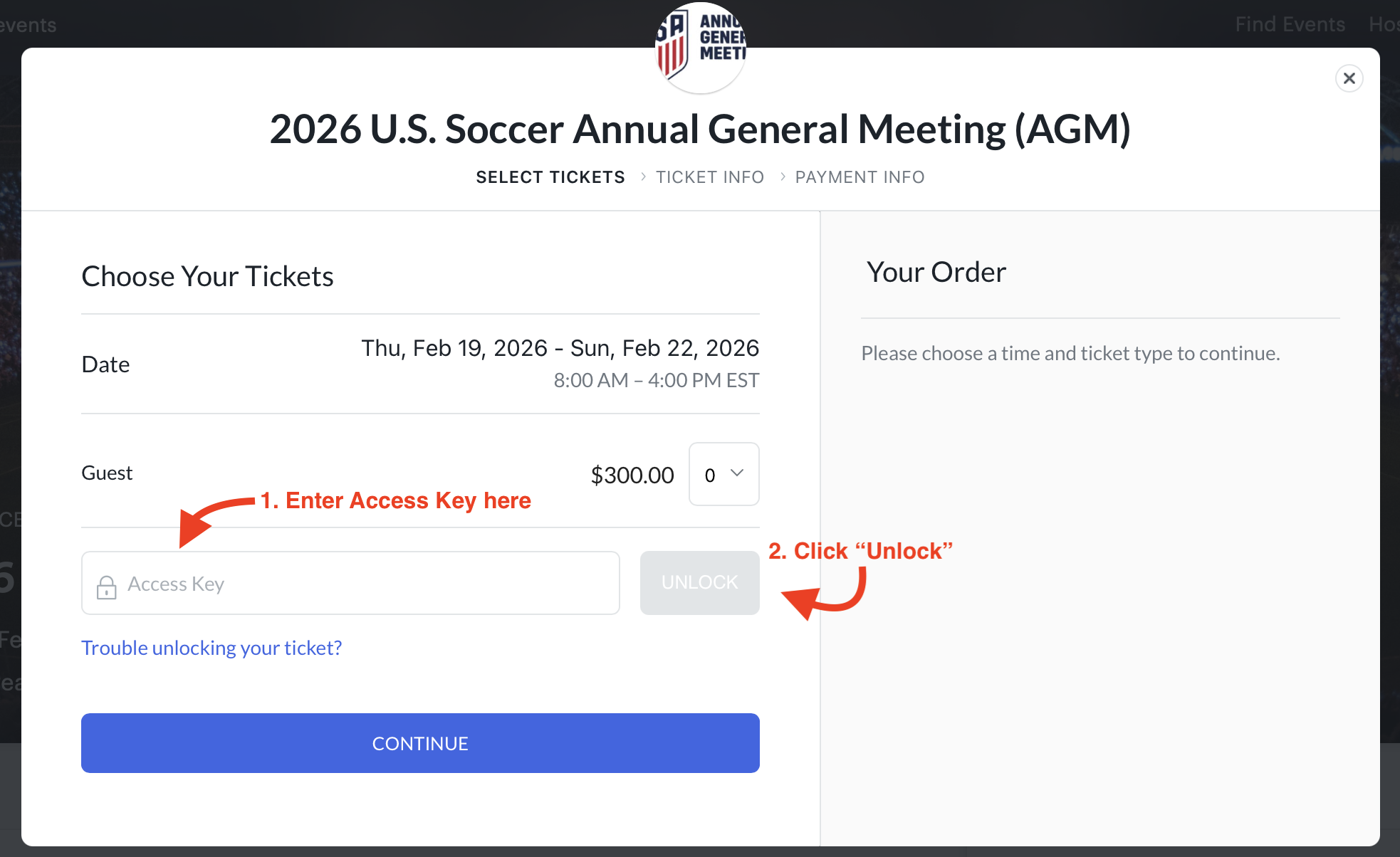The image size is (1400, 857).
Task: Click the Guest ticket type label
Action: (x=107, y=473)
